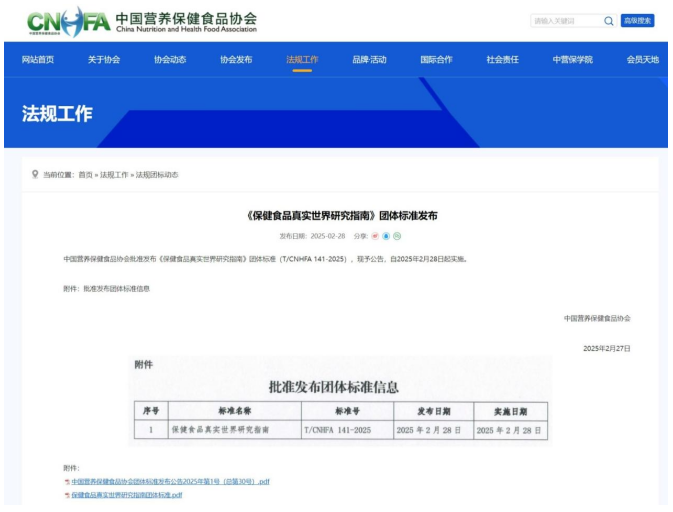Click PDF icon beside 中国营养保健食品协会团体标准发布公告 link
Screen dimensions: 673x512
tap(67, 482)
